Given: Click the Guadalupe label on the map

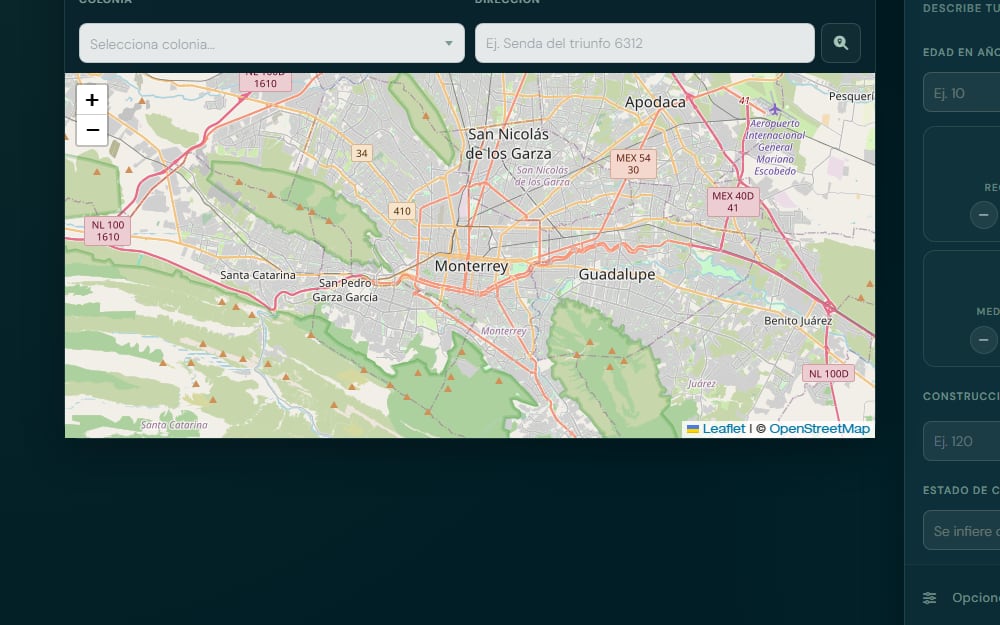Looking at the screenshot, I should pyautogui.click(x=617, y=274).
